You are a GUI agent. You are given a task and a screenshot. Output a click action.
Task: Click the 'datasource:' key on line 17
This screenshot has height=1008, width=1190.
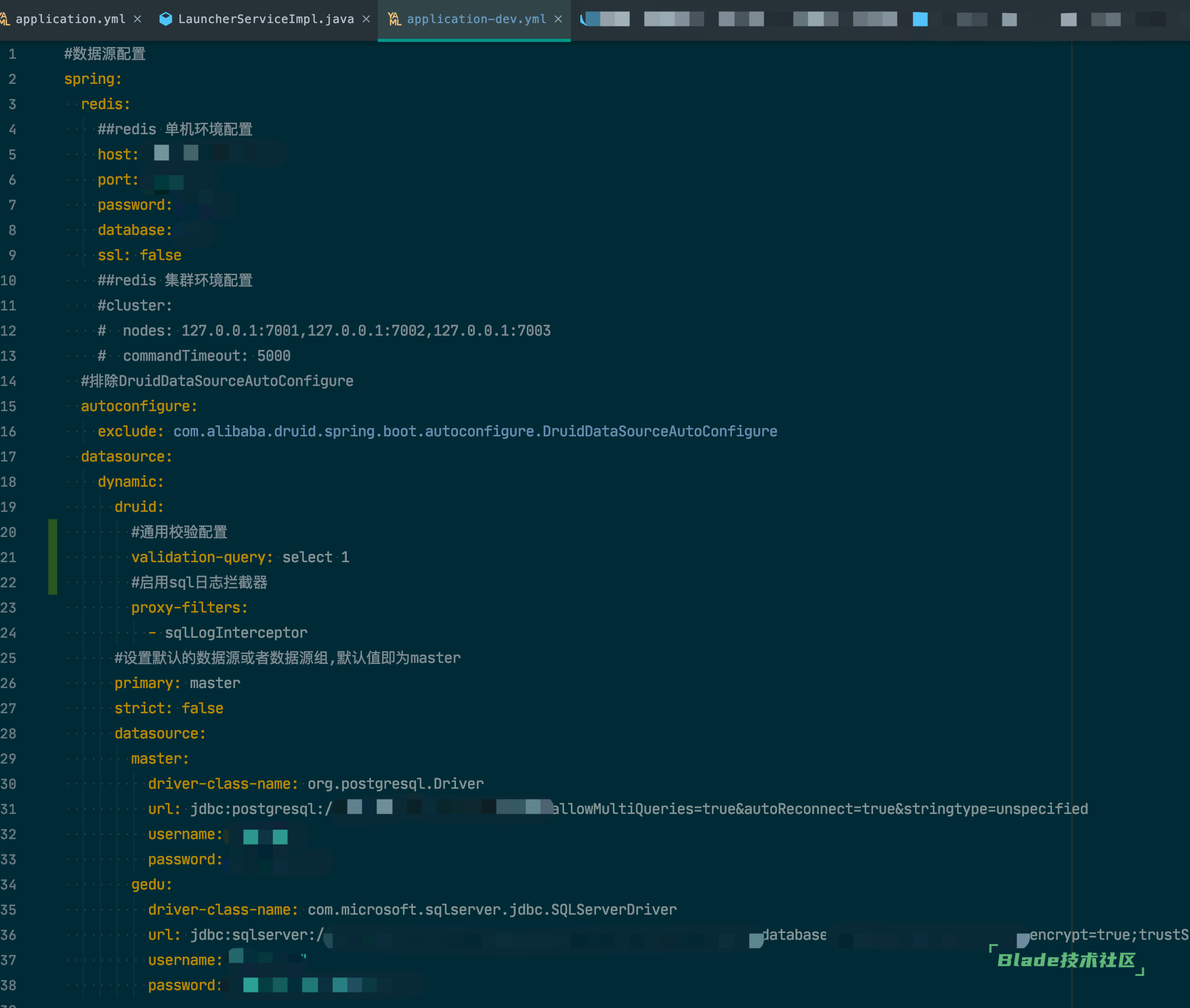pos(126,457)
